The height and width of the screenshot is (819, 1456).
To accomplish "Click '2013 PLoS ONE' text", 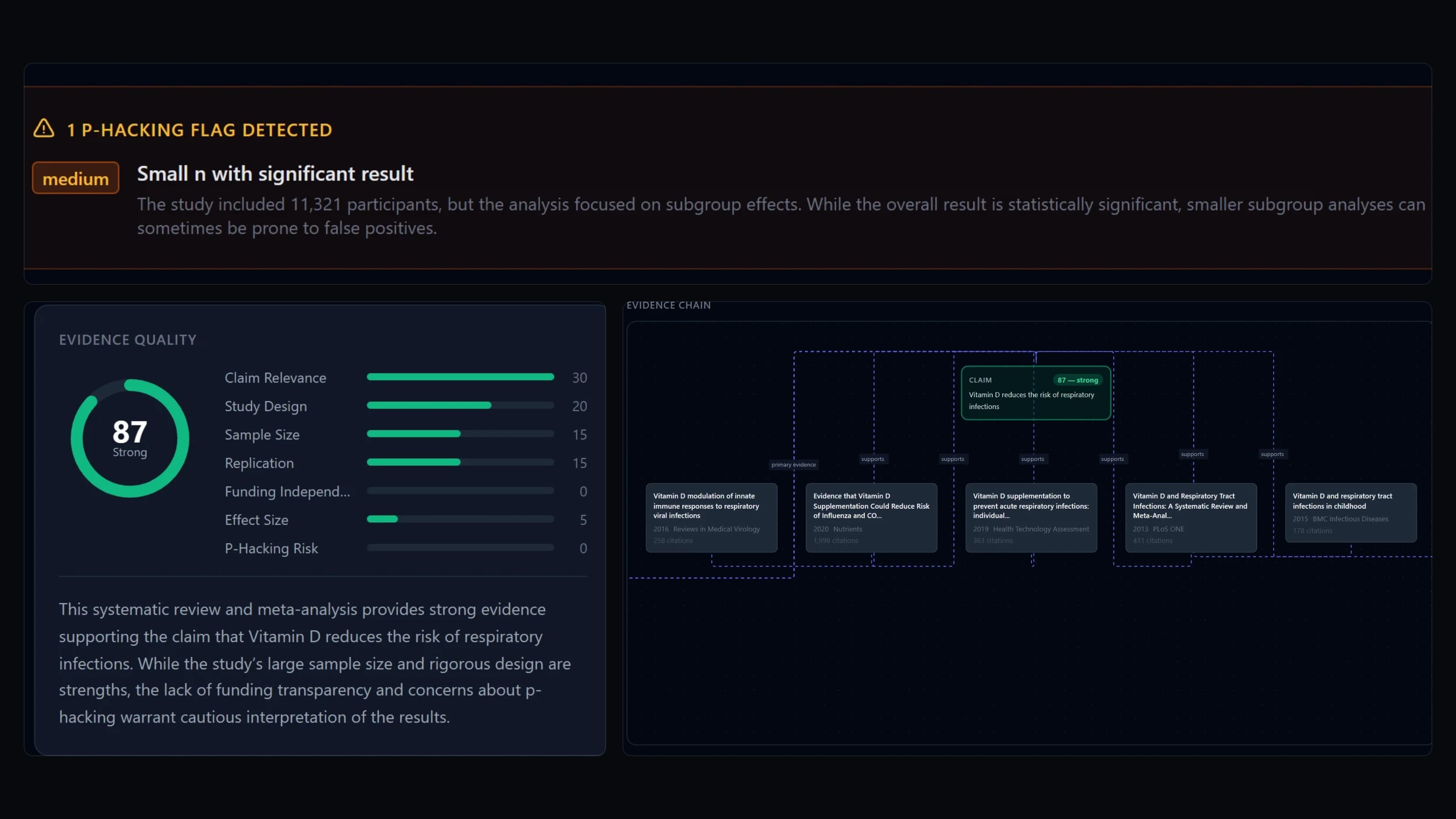I will click(1158, 529).
